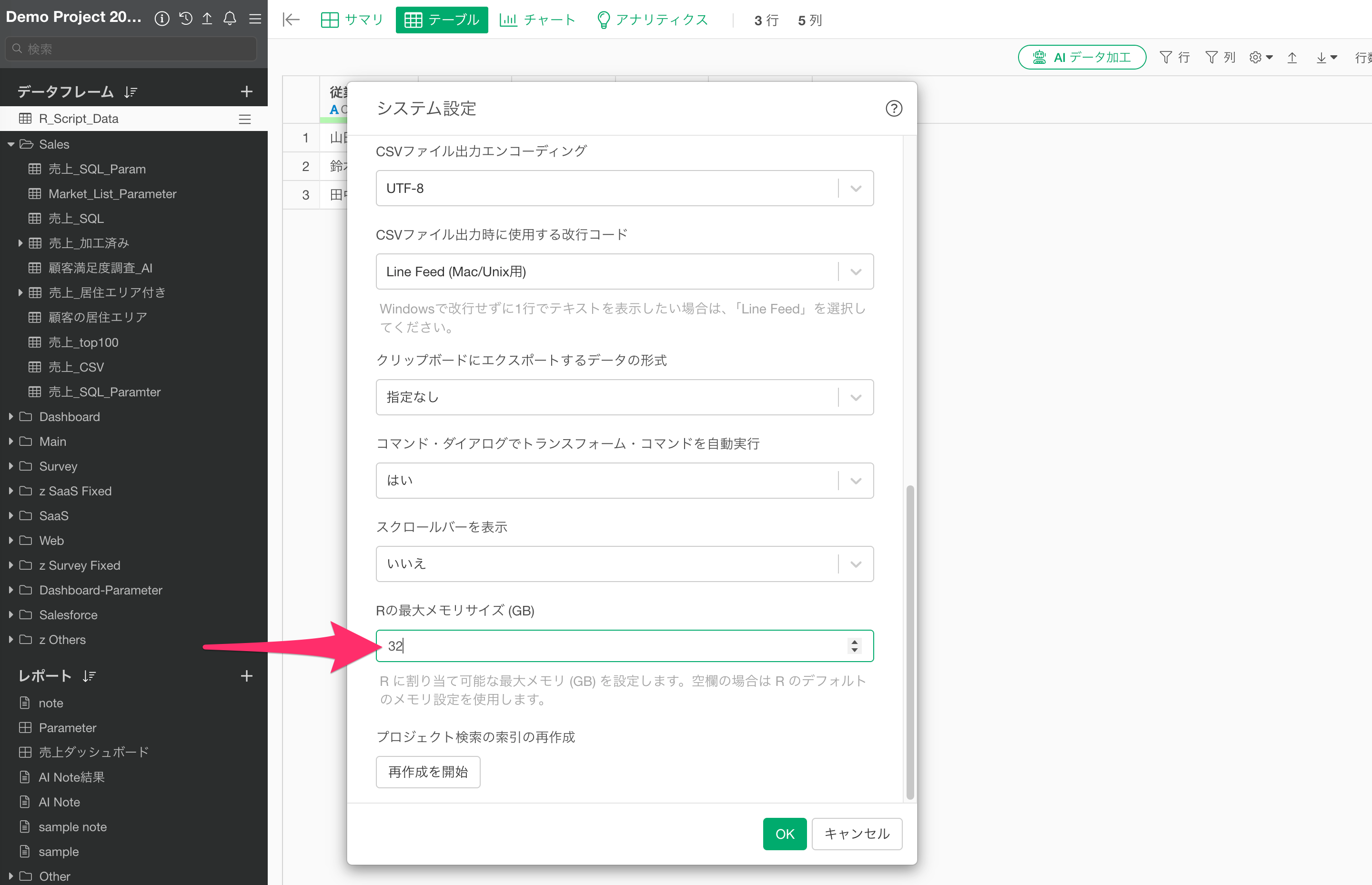Open notifications bell
1372x885 pixels.
pos(230,19)
